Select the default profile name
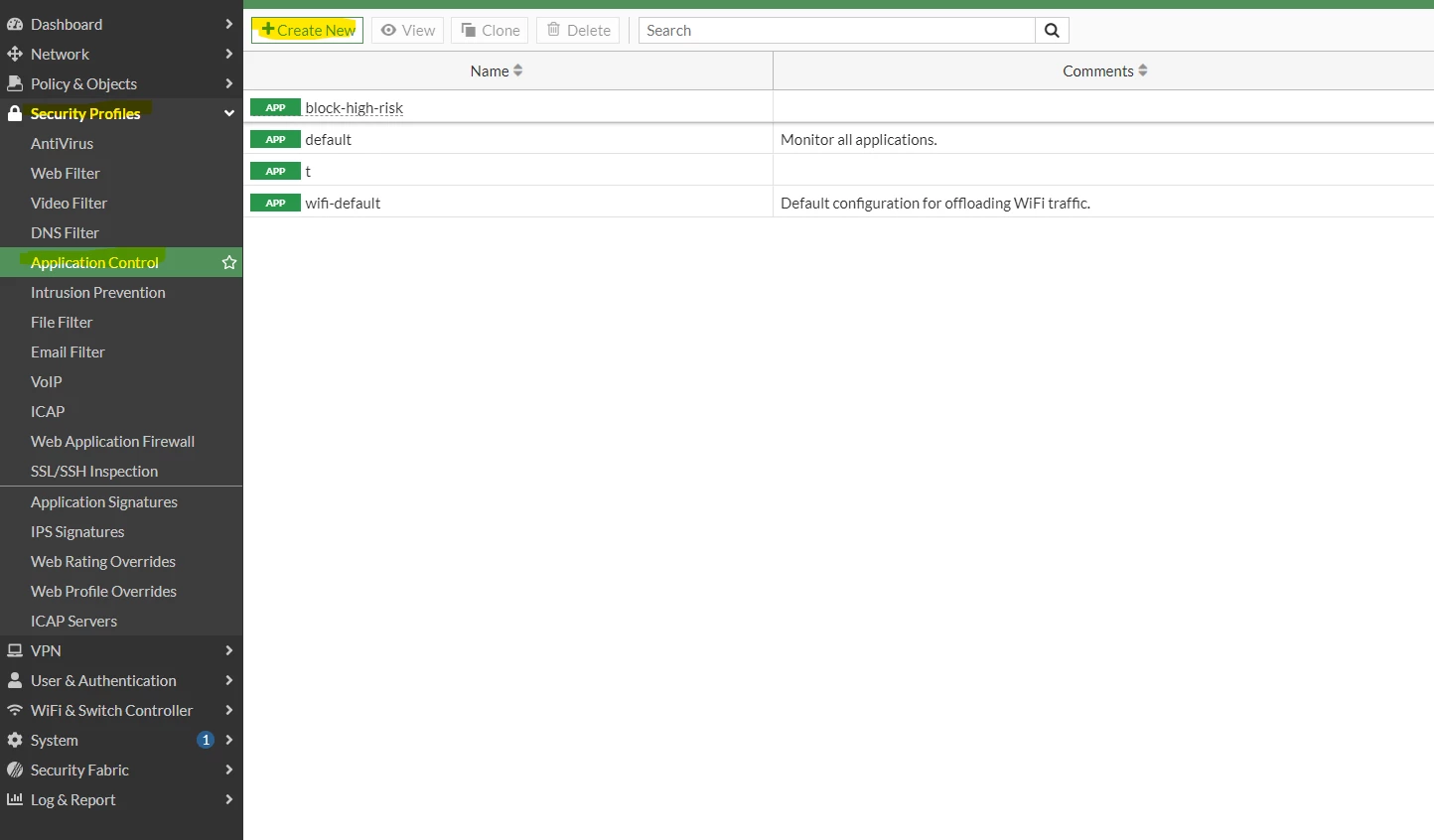1434x840 pixels. click(328, 139)
